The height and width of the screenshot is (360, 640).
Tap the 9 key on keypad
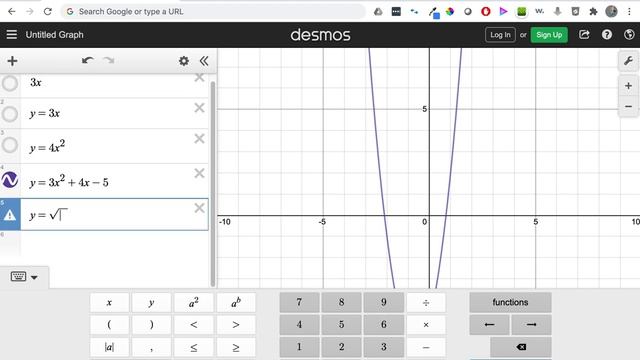[384, 302]
